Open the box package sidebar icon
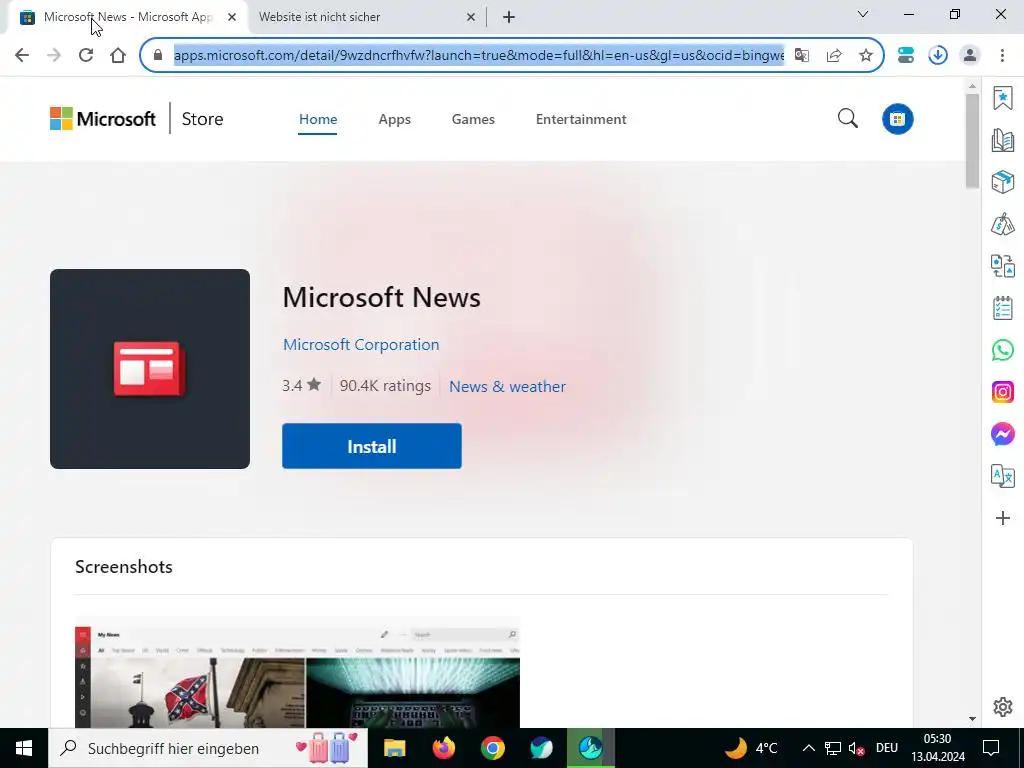The image size is (1024, 768). [x=1003, y=182]
